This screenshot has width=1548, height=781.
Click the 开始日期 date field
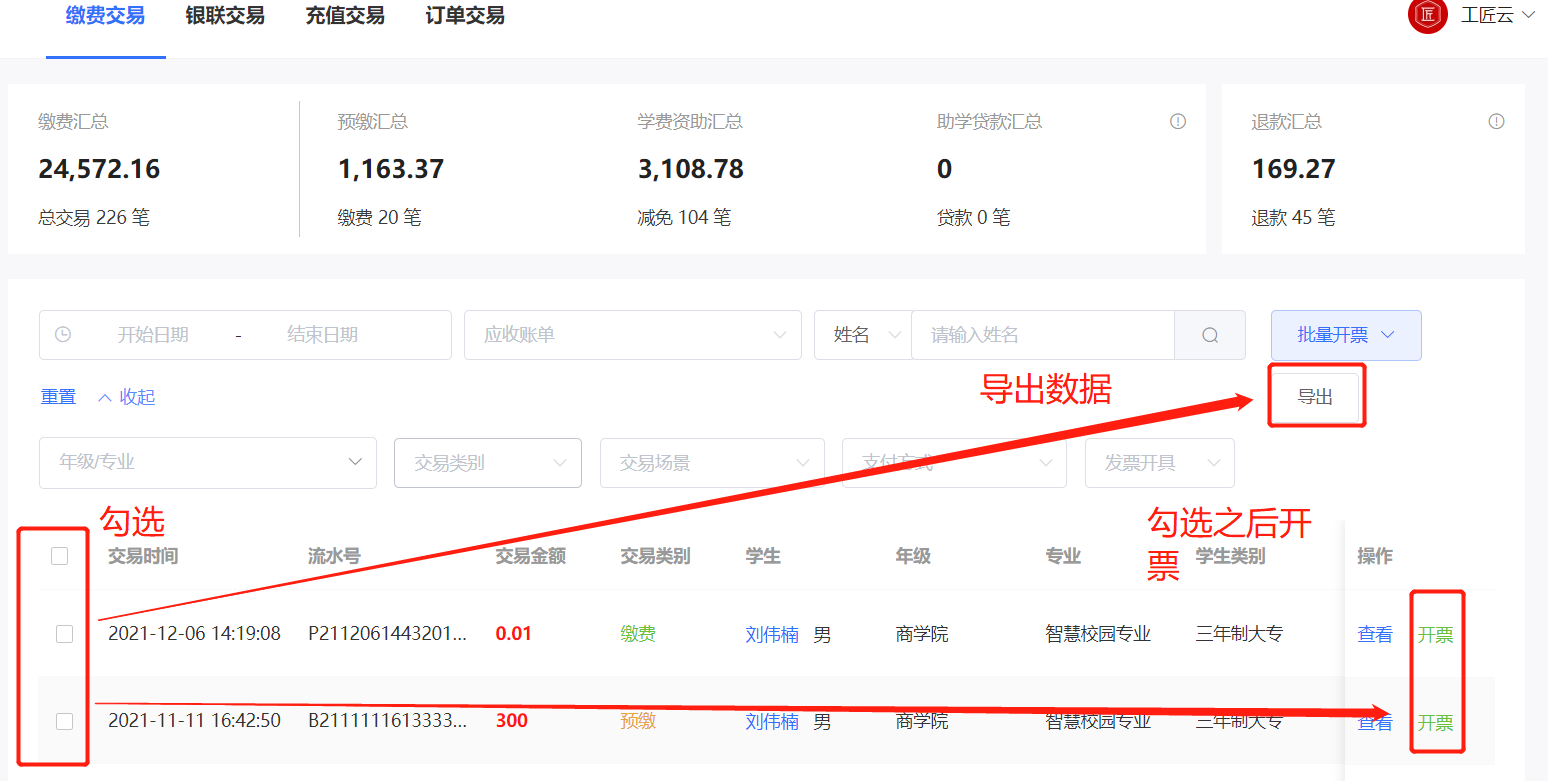coord(153,335)
